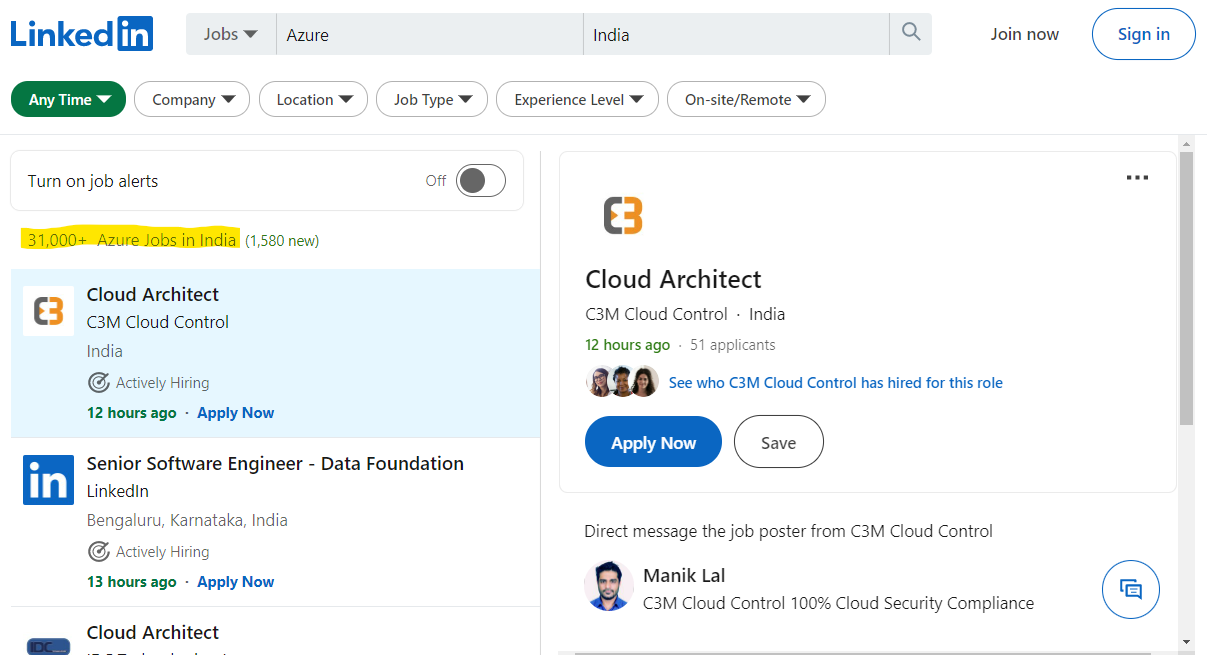Click the Manik Lal name
This screenshot has width=1207, height=655.
click(x=684, y=575)
